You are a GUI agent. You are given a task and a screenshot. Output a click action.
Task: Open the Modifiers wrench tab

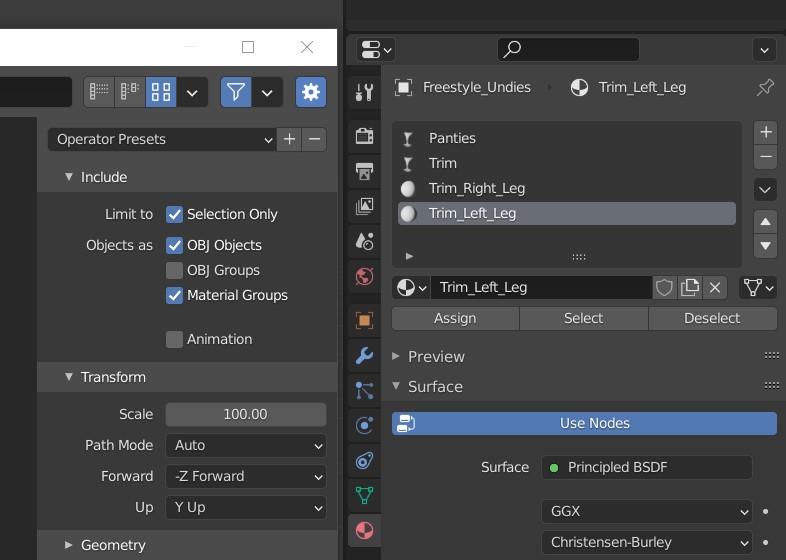(364, 355)
